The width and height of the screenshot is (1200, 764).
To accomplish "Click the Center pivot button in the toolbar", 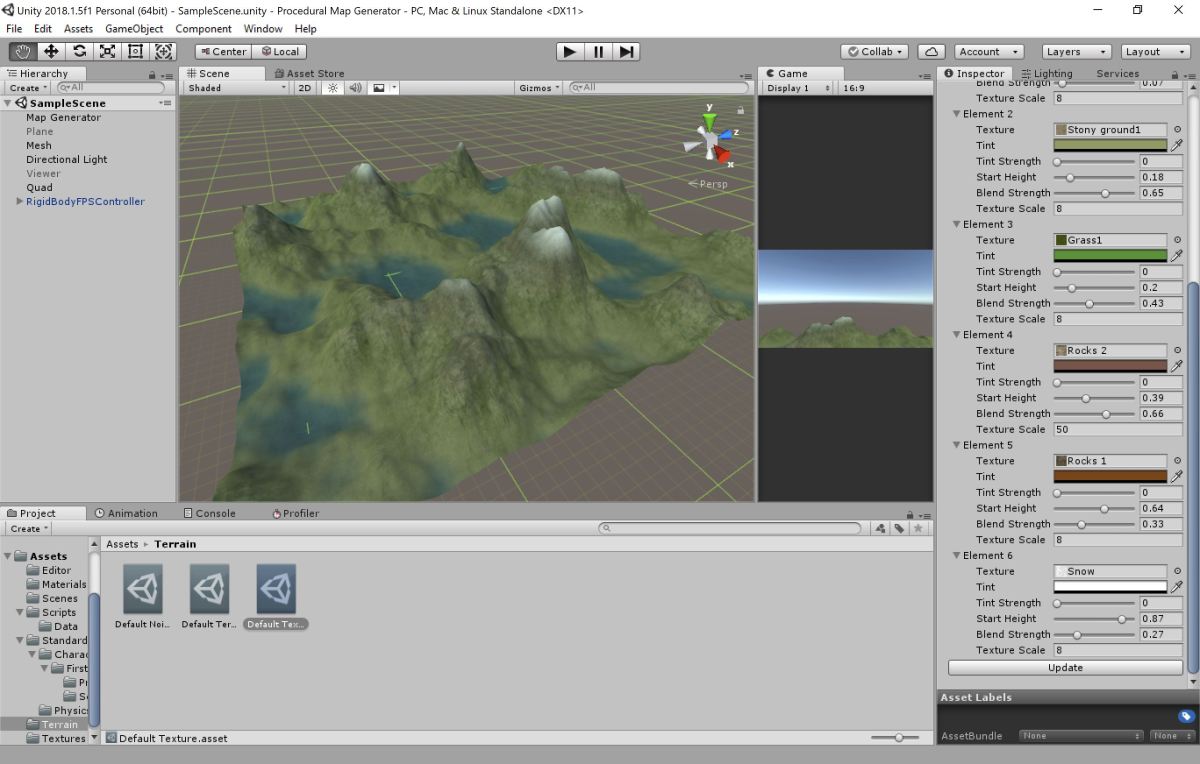I will pyautogui.click(x=222, y=51).
